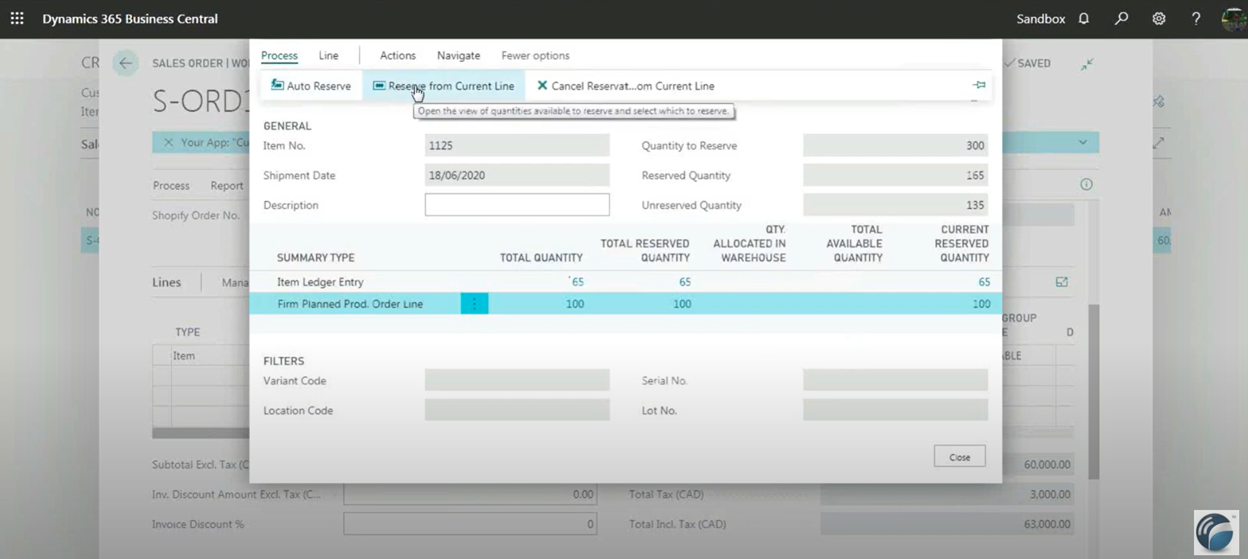Collapse the sales order page icon
Image resolution: width=1248 pixels, height=559 pixels.
pyautogui.click(x=1087, y=63)
